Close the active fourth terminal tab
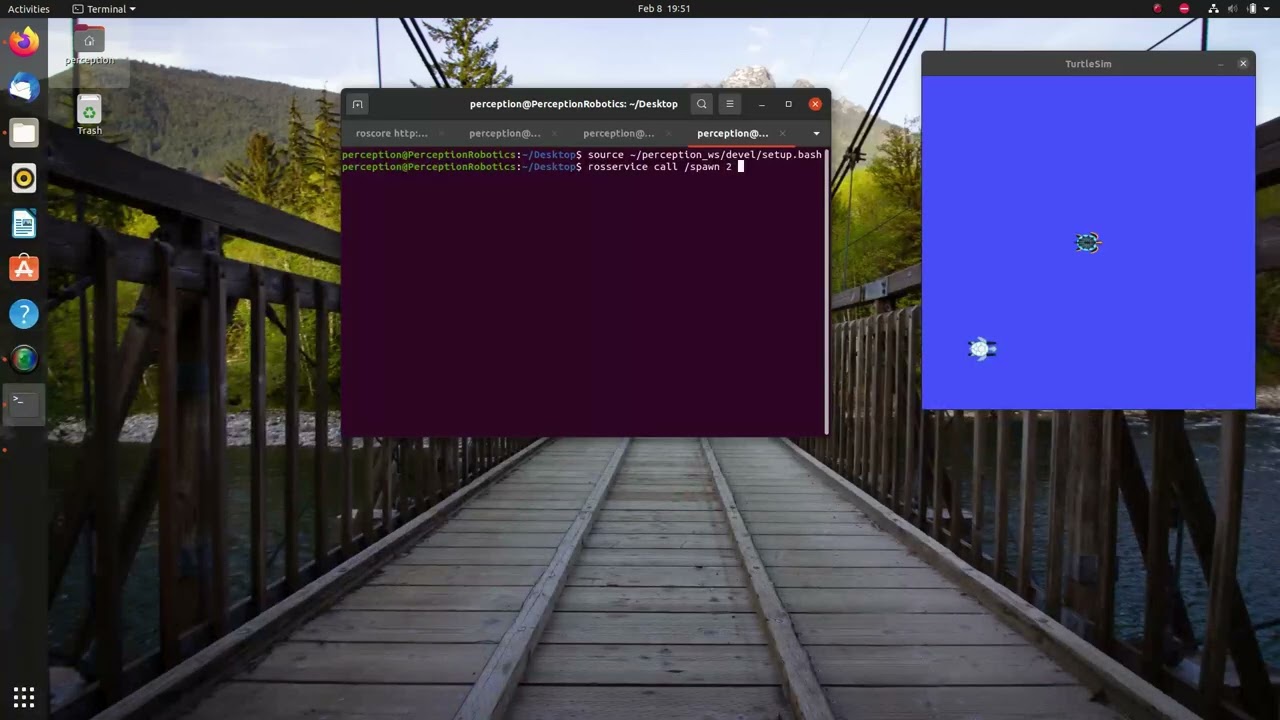Image resolution: width=1280 pixels, height=720 pixels. point(783,133)
